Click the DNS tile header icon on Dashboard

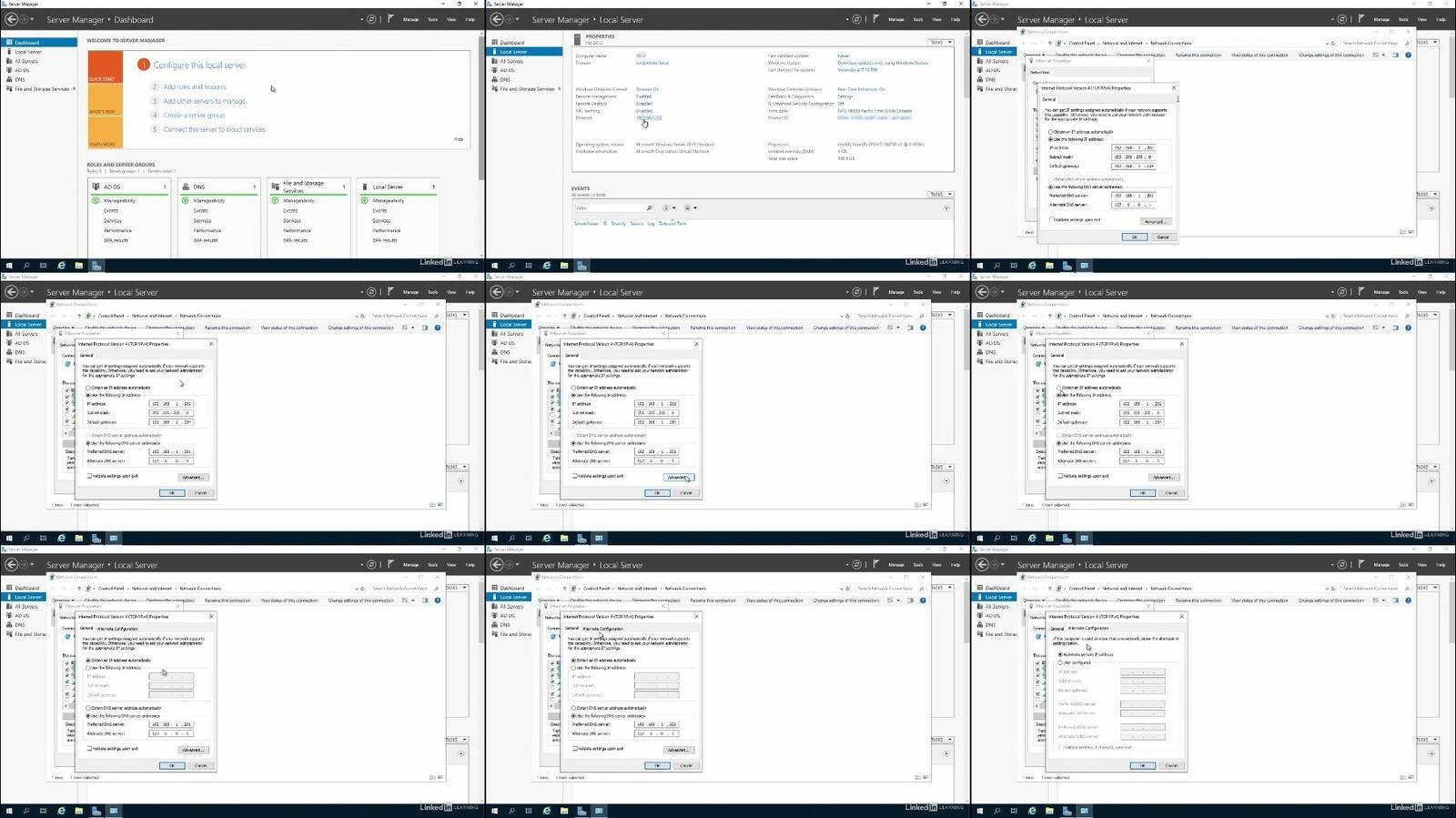coord(186,187)
